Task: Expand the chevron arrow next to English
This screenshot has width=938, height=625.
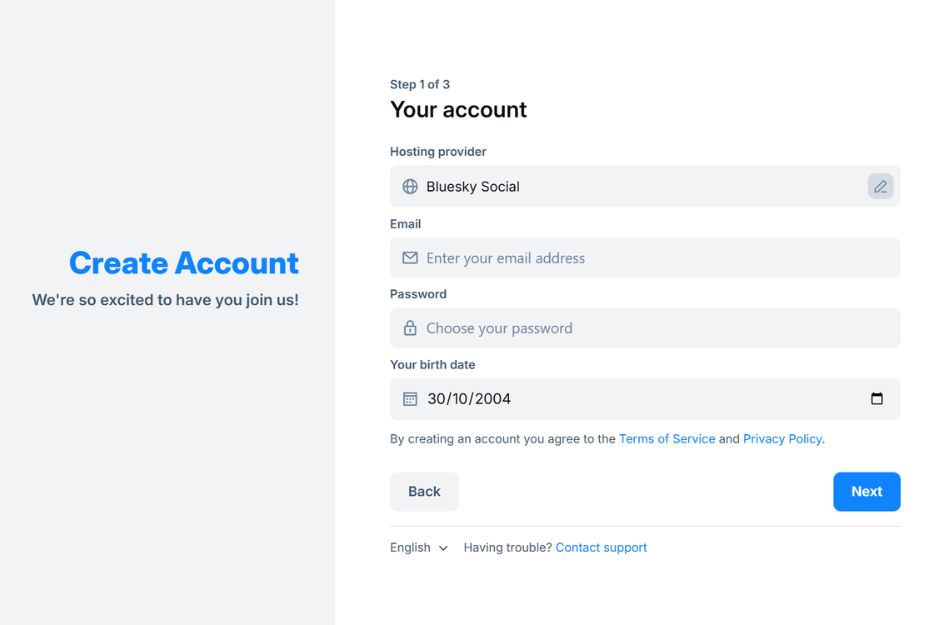Action: [x=443, y=548]
